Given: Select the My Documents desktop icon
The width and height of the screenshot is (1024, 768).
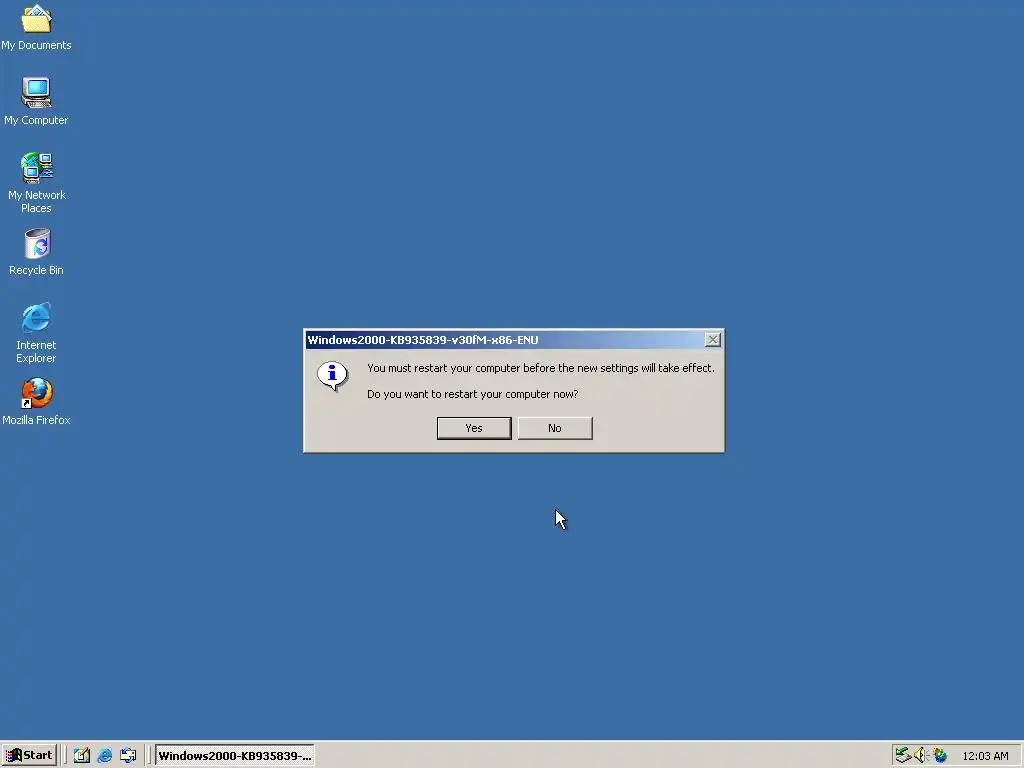Looking at the screenshot, I should (x=36, y=27).
